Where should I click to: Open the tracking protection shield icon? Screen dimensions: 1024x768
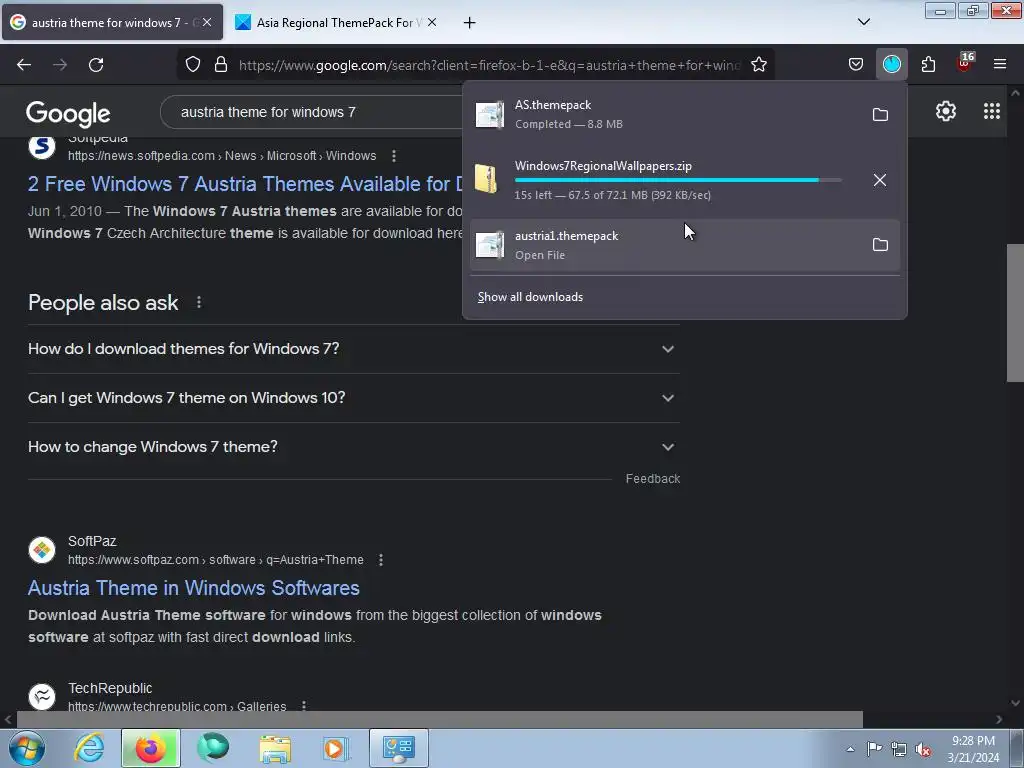click(193, 65)
